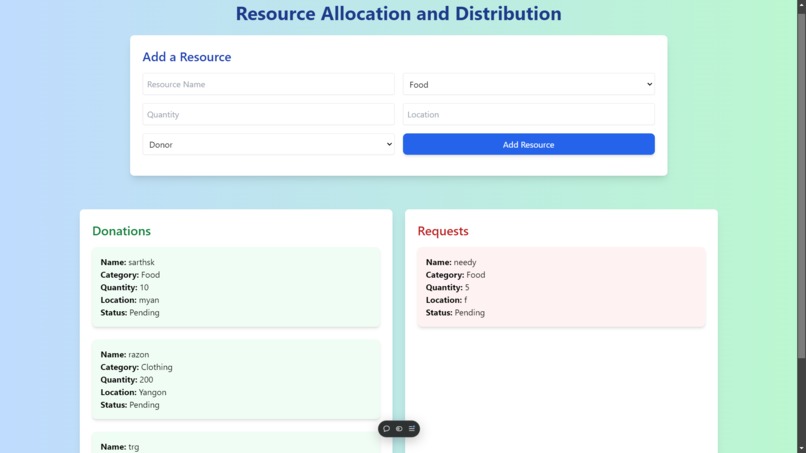Click 'Status: Pending' in needy request card

[x=455, y=313]
